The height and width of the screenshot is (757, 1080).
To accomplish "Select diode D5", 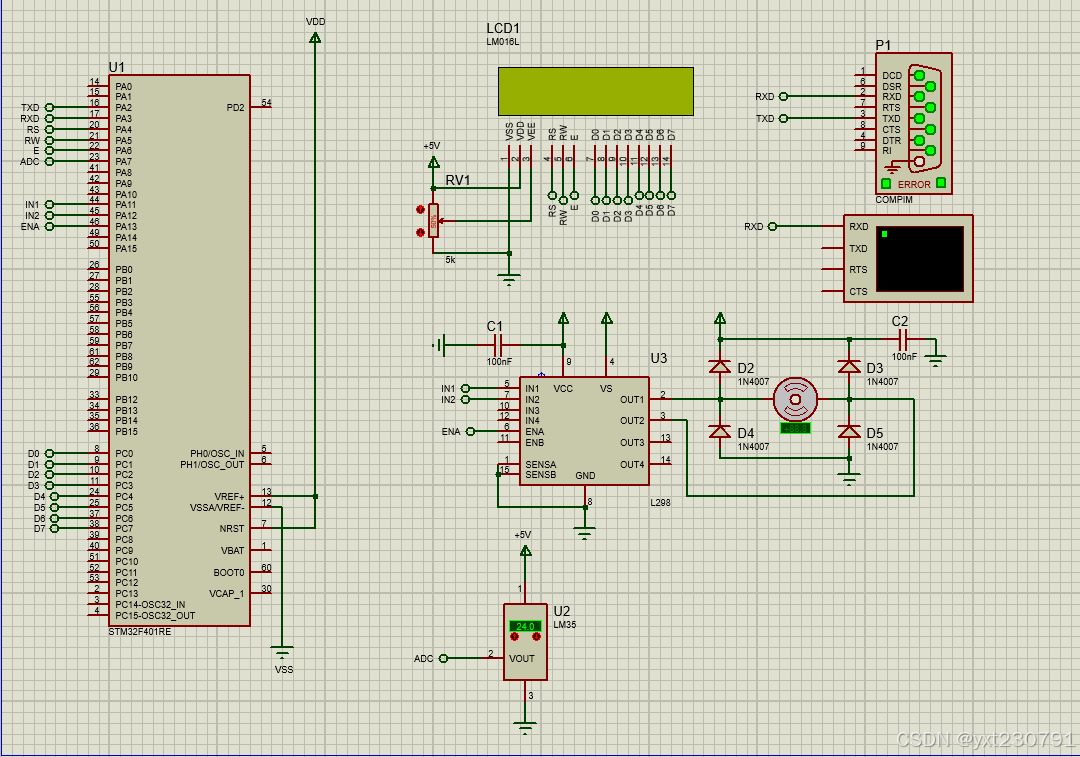I will pyautogui.click(x=849, y=431).
